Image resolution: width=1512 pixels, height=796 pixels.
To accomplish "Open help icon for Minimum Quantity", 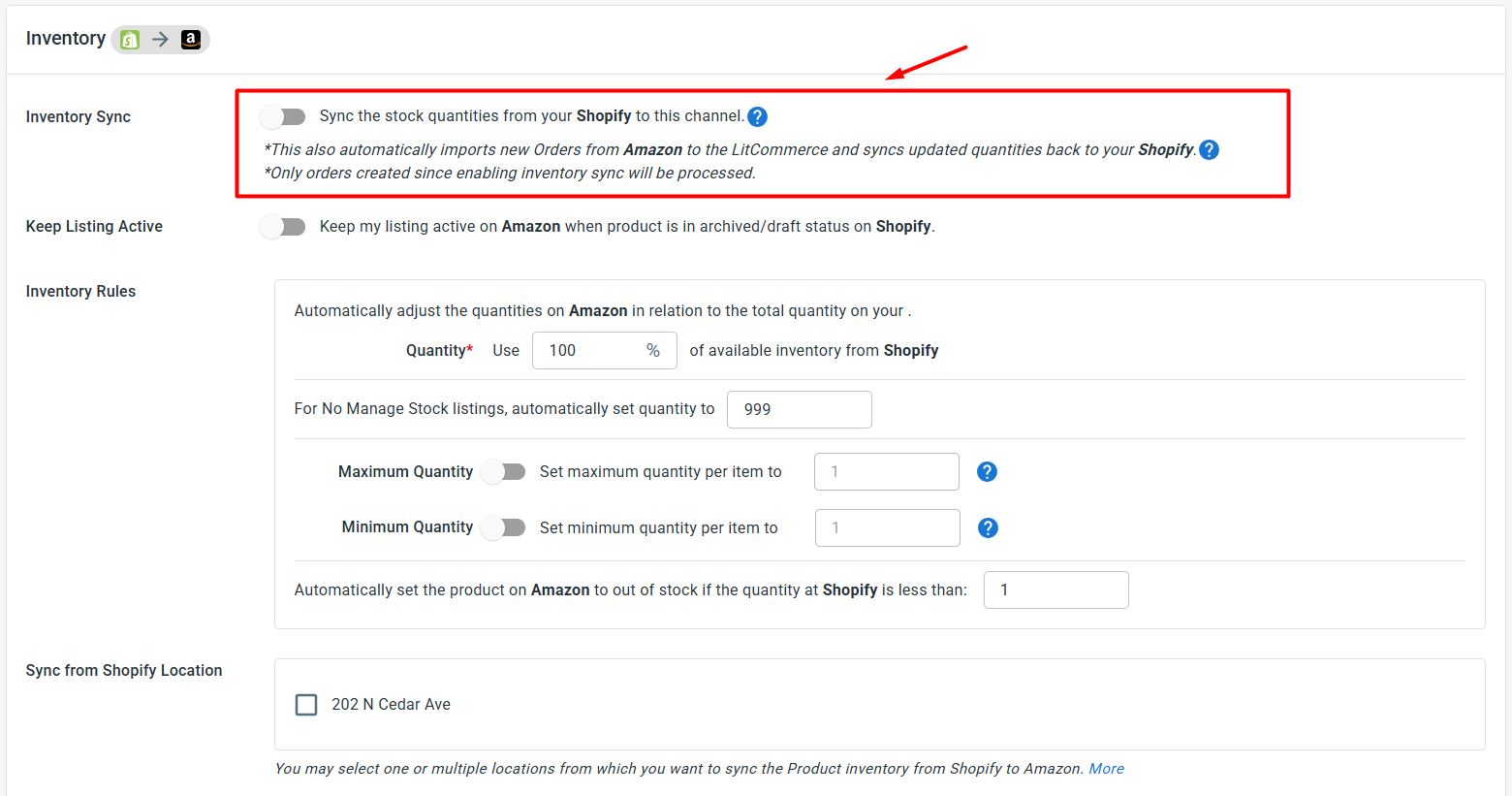I will click(x=988, y=528).
